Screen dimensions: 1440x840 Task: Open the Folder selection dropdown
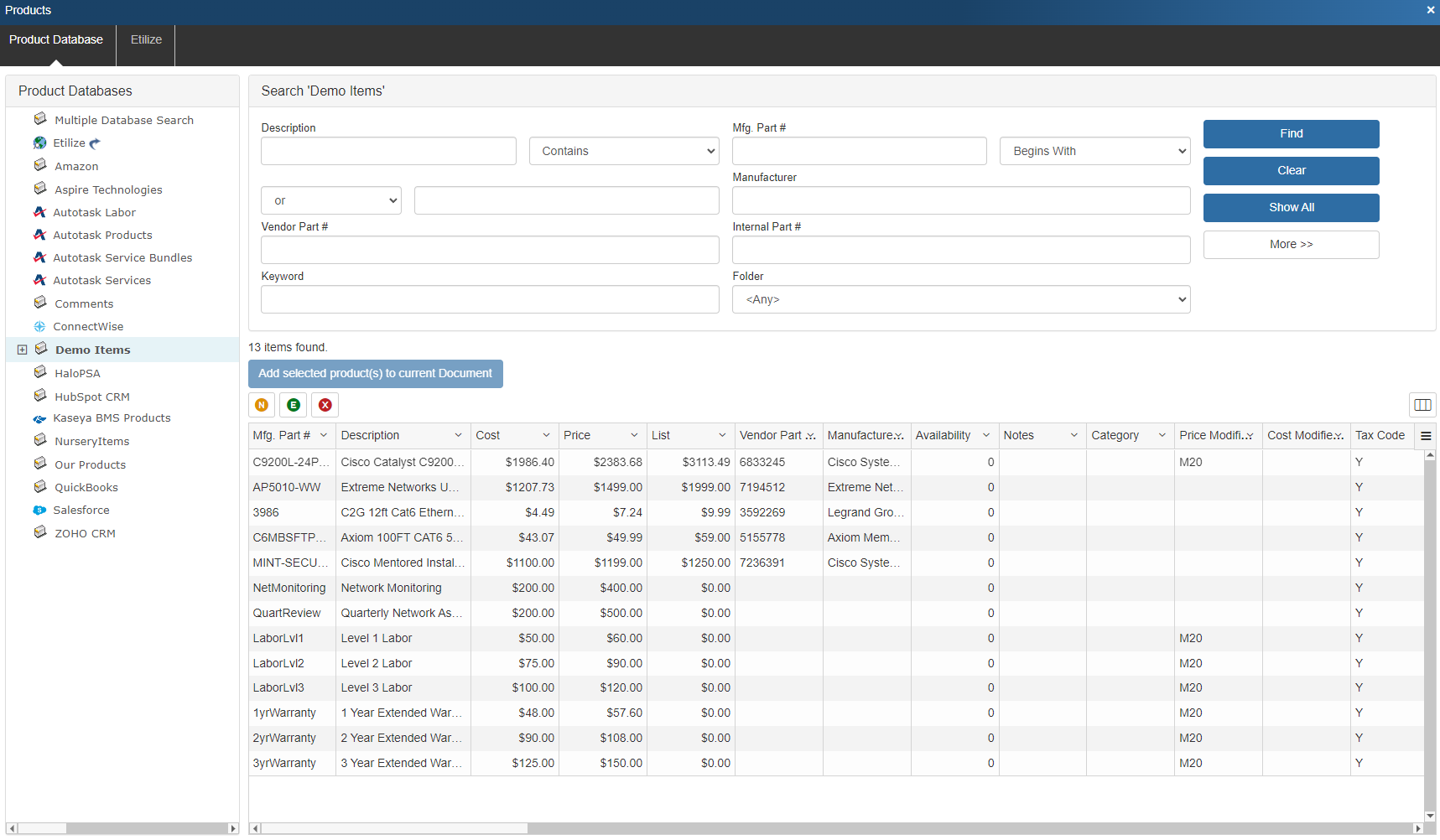(x=960, y=299)
